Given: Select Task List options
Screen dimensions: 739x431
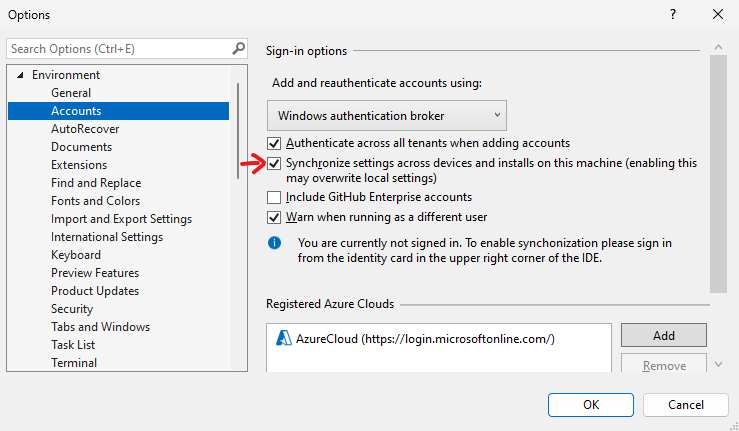Looking at the screenshot, I should pyautogui.click(x=73, y=345).
